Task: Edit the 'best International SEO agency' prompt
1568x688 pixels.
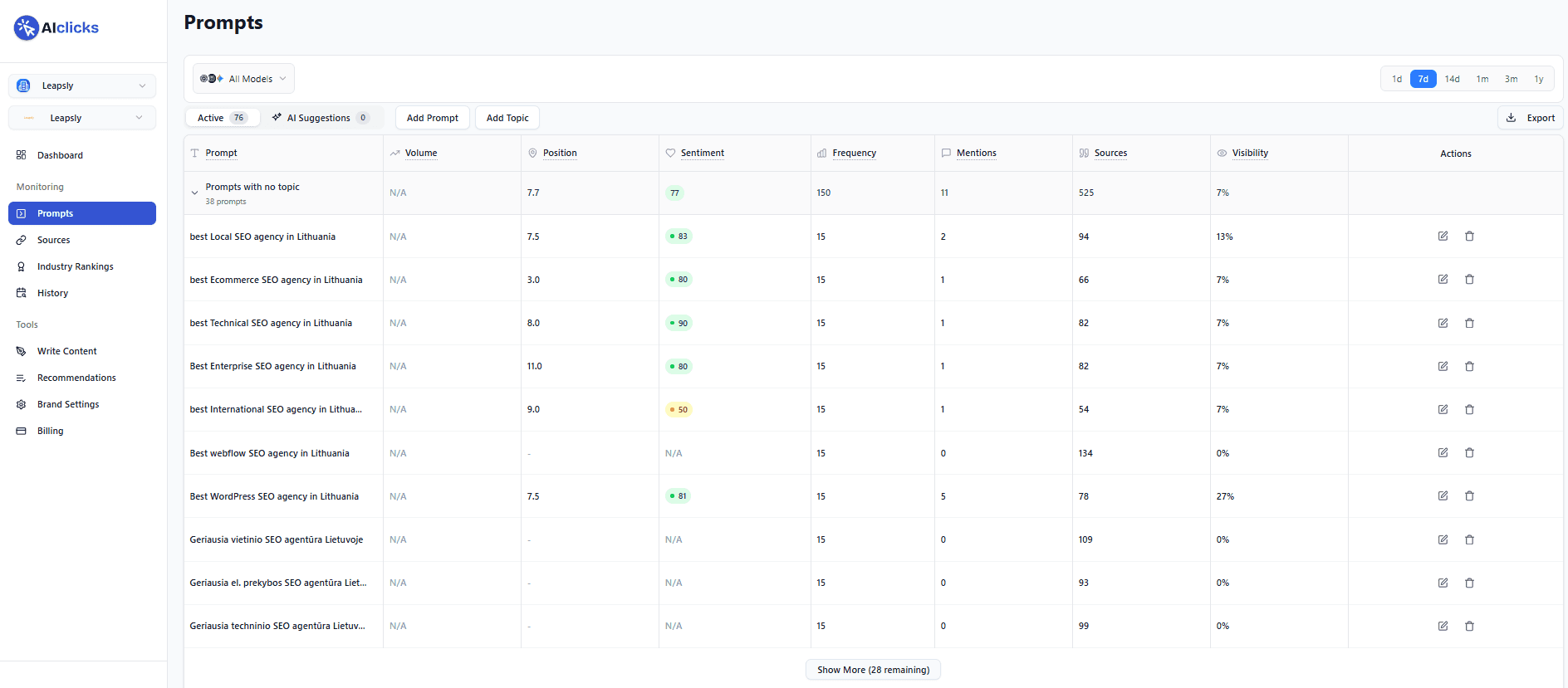Action: click(x=1443, y=409)
